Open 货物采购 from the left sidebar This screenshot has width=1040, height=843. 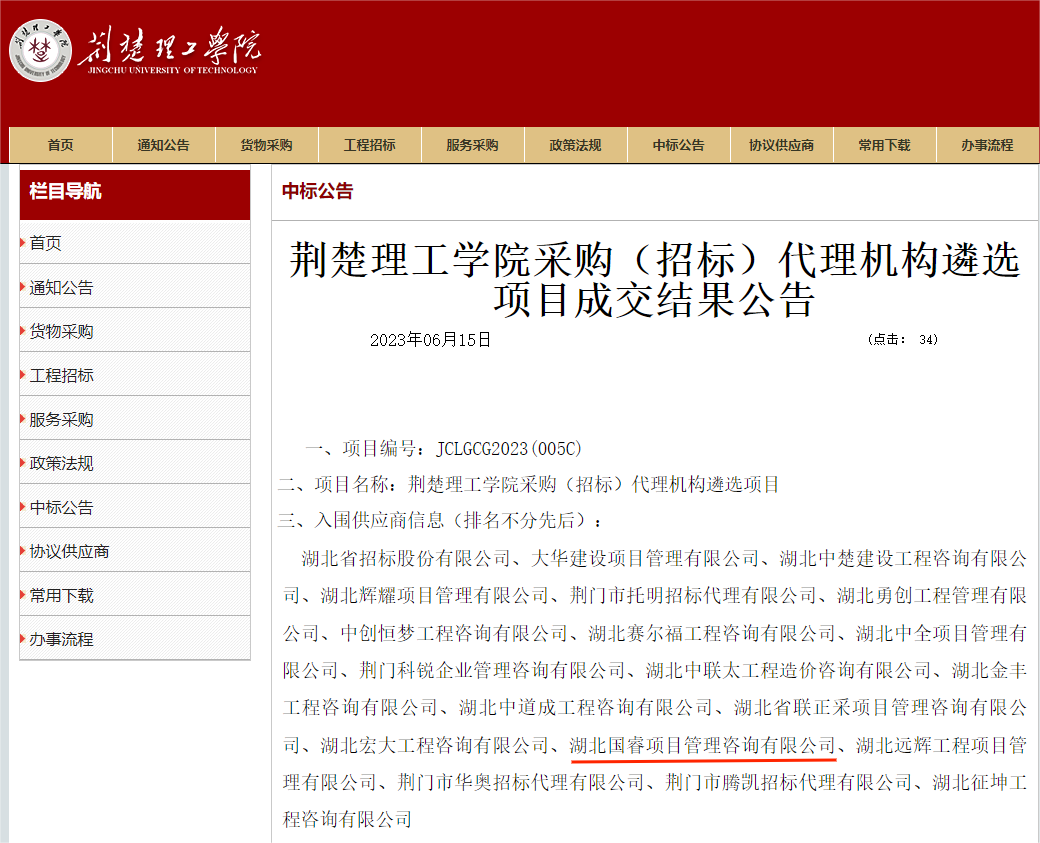tap(135, 331)
